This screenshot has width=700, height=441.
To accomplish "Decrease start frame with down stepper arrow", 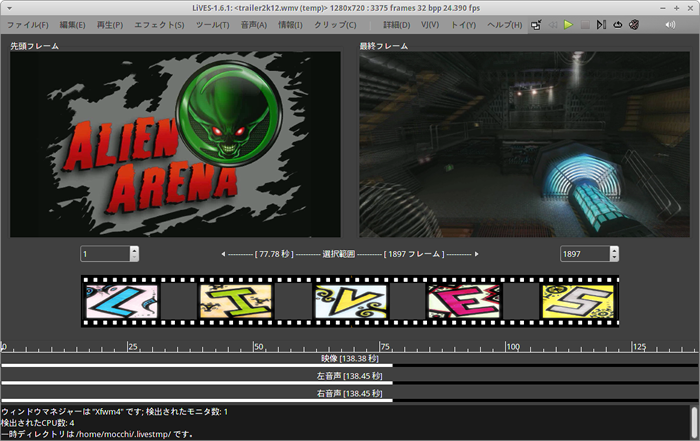I will tap(134, 258).
